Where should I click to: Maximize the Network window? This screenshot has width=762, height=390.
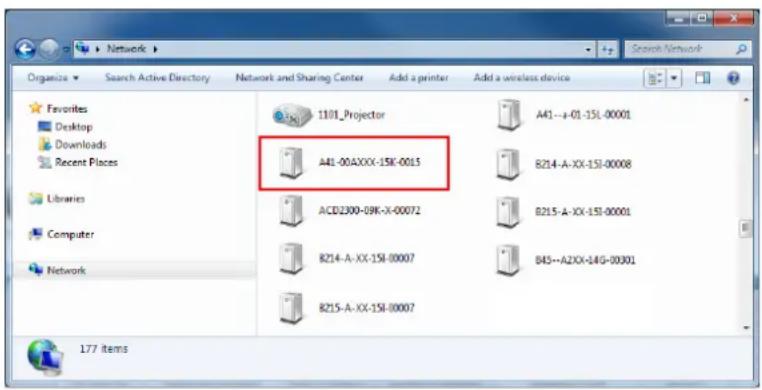pyautogui.click(x=702, y=19)
